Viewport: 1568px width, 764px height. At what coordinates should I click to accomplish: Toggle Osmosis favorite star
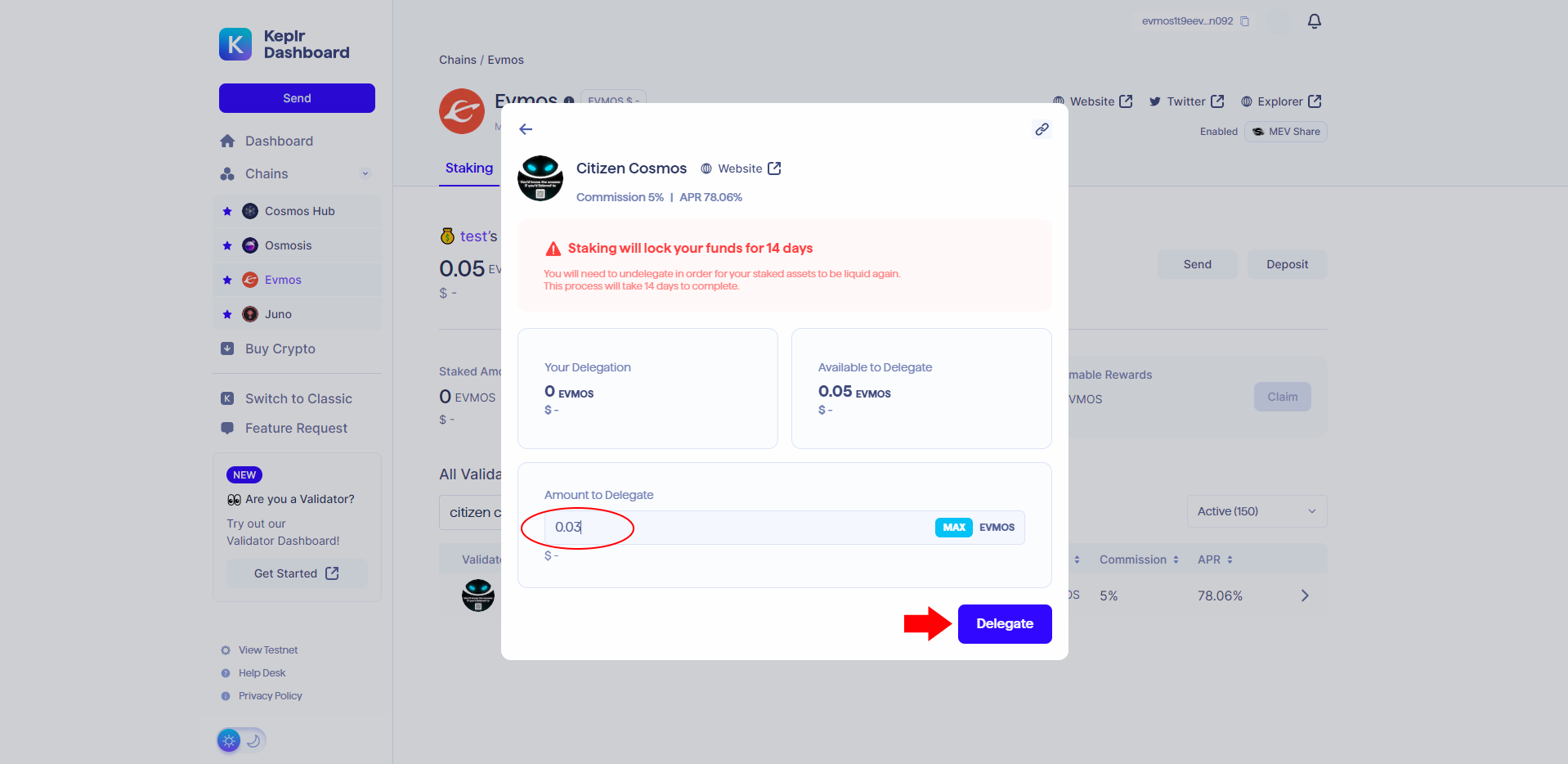coord(227,245)
